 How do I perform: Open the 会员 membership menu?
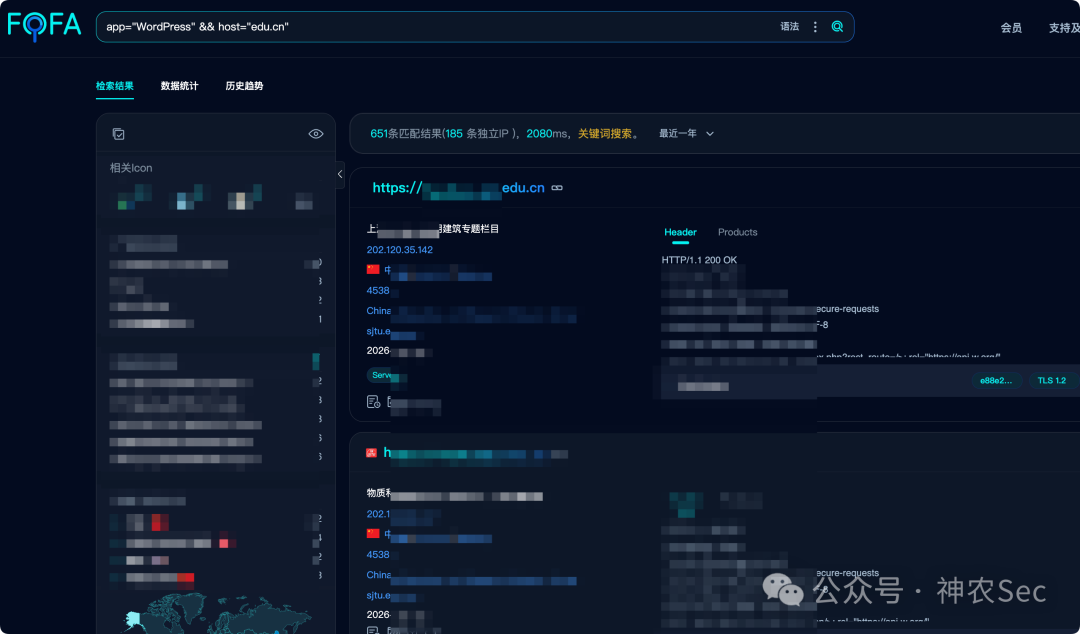click(x=1011, y=28)
